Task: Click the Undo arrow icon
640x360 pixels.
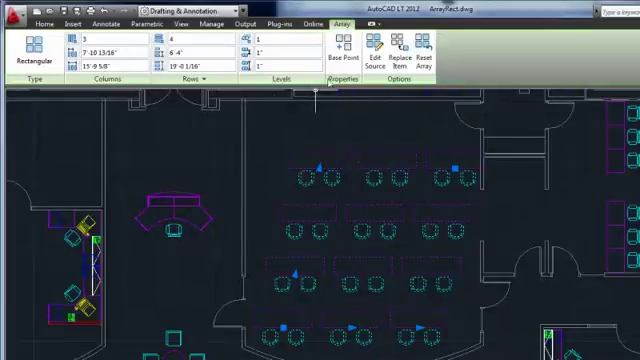Action: 104,11
